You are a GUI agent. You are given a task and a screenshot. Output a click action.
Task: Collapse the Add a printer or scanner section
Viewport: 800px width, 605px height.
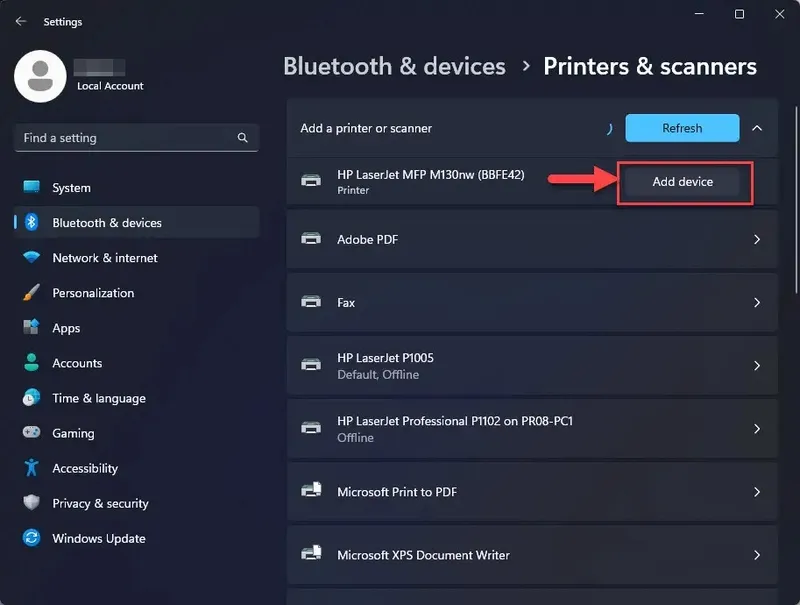point(757,128)
